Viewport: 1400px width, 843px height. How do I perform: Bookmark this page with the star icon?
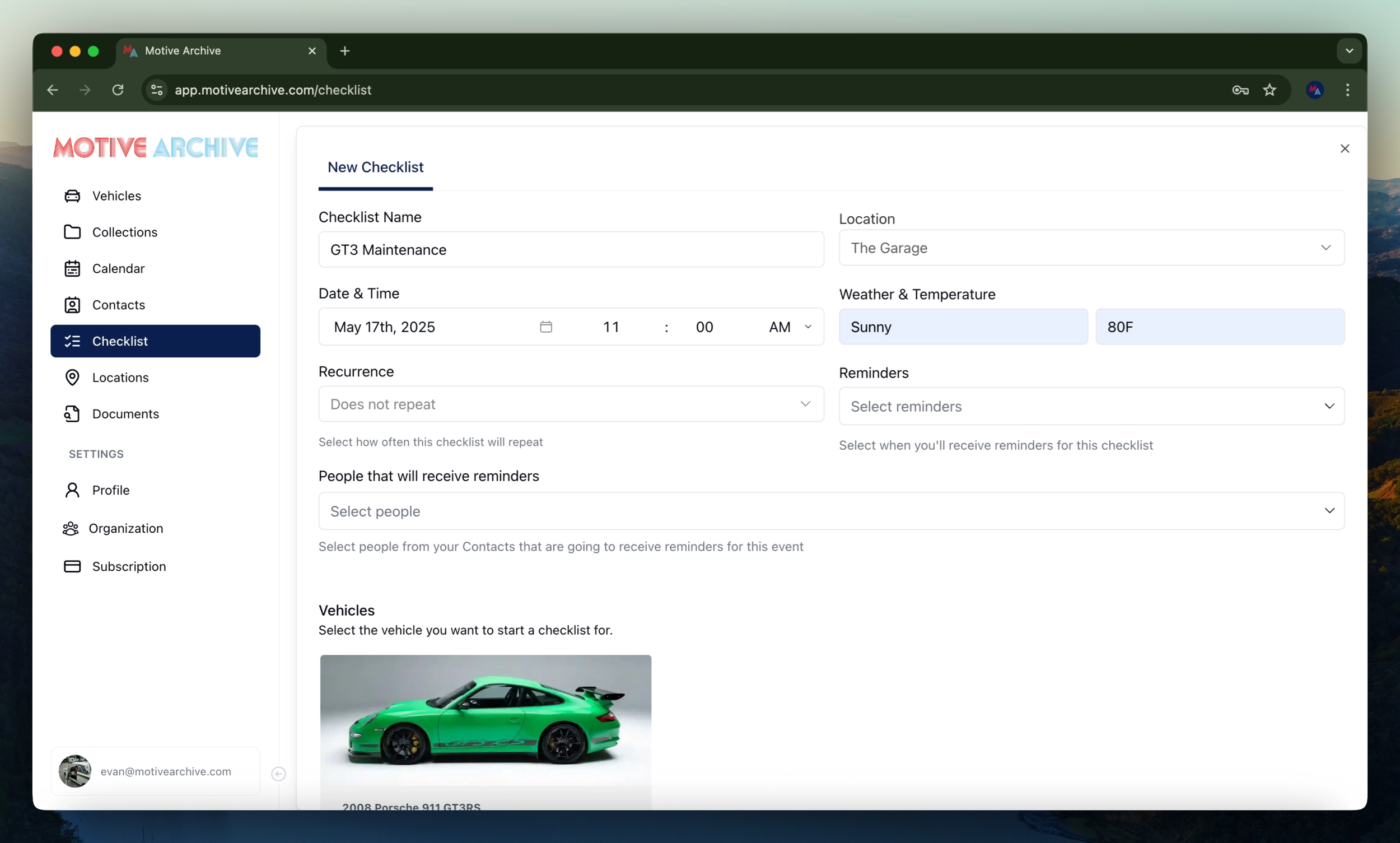click(1270, 90)
